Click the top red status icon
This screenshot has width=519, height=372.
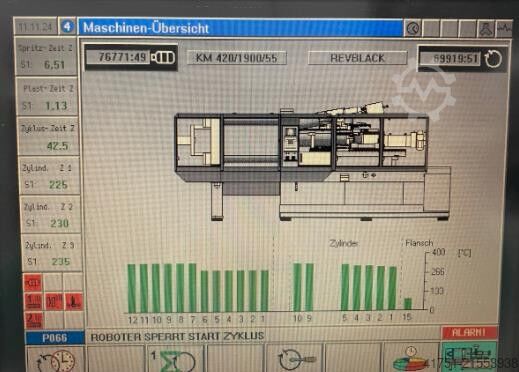[x=33, y=283]
